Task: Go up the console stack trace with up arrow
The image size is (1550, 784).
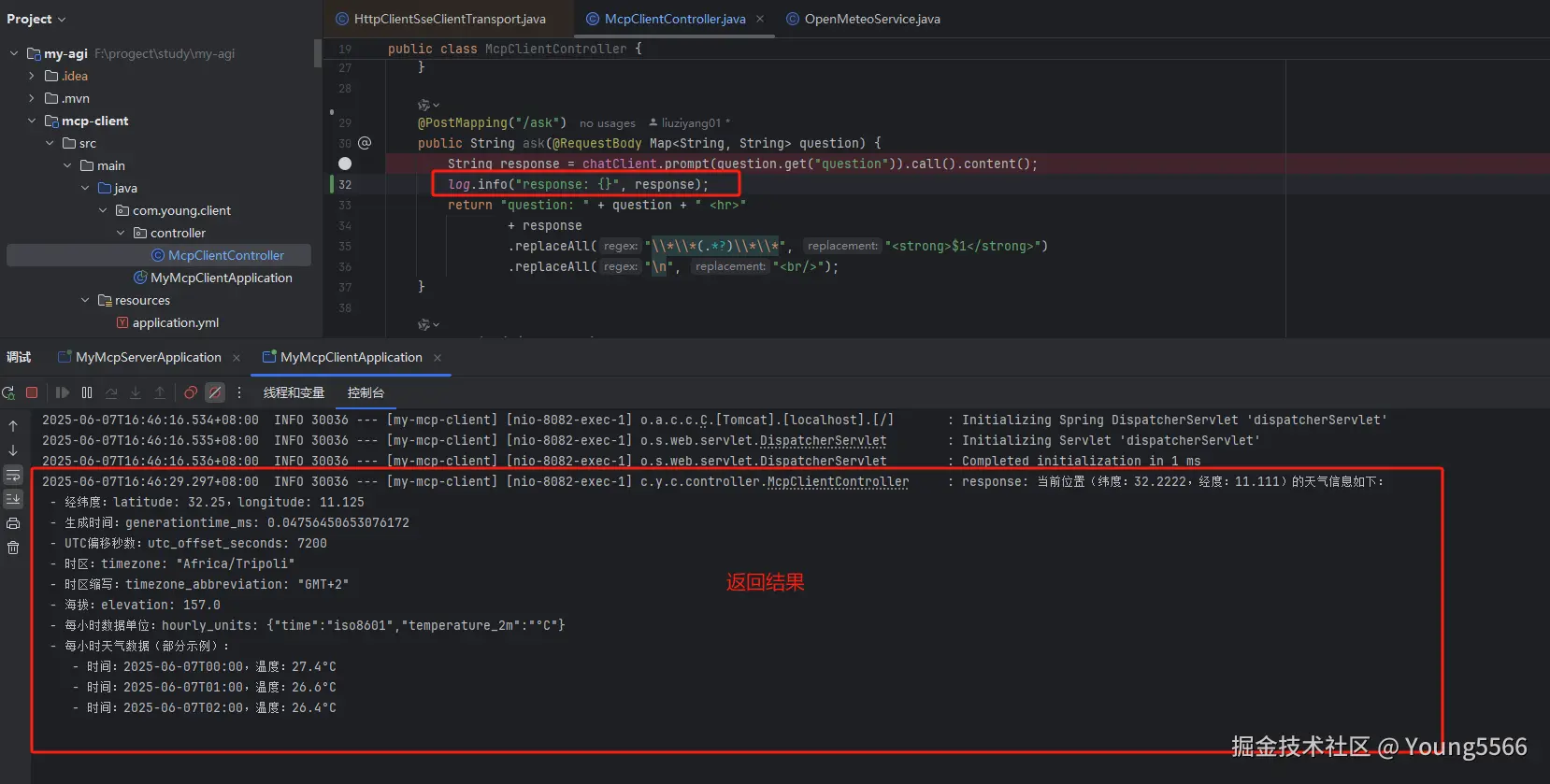Action: tap(13, 426)
